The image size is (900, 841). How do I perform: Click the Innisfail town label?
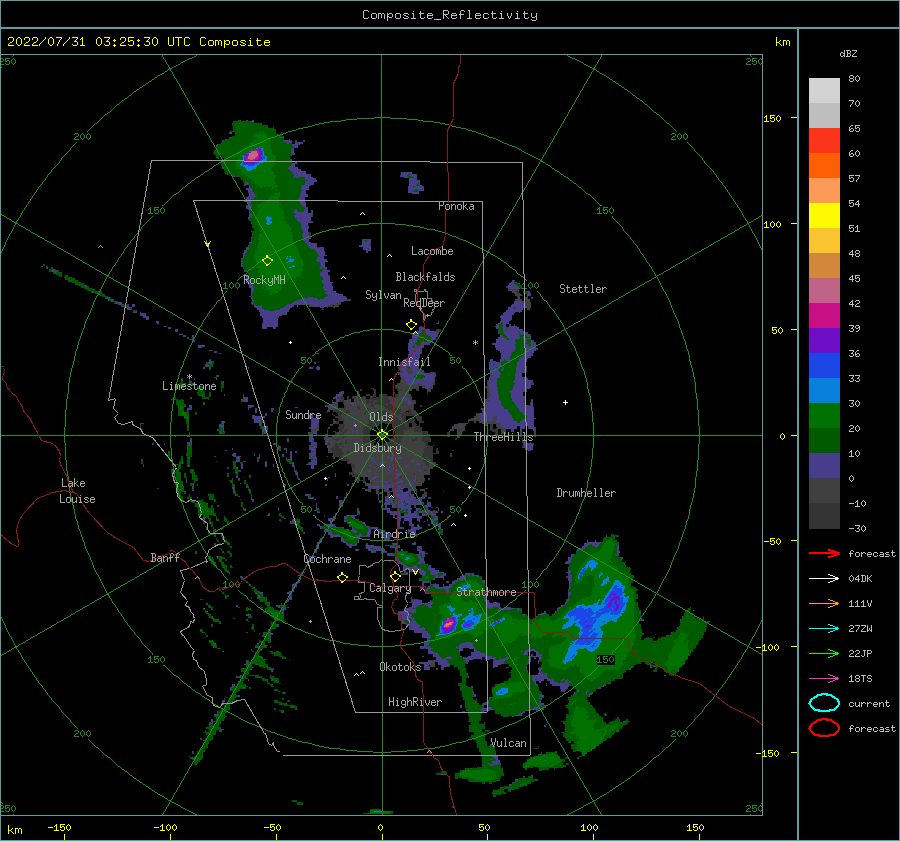point(404,362)
